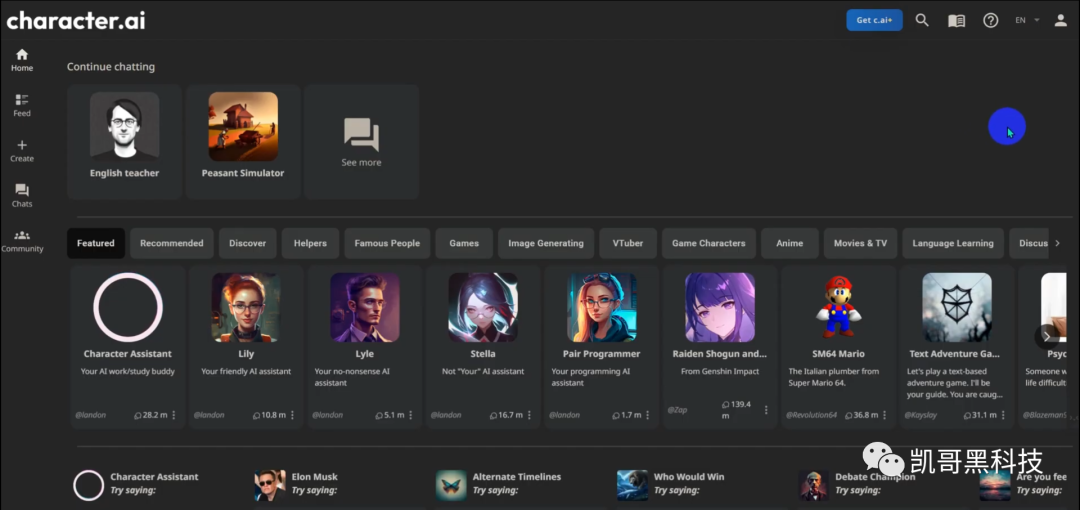Open Text Adventure Game avatar
This screenshot has height=510, width=1080.
tap(957, 307)
